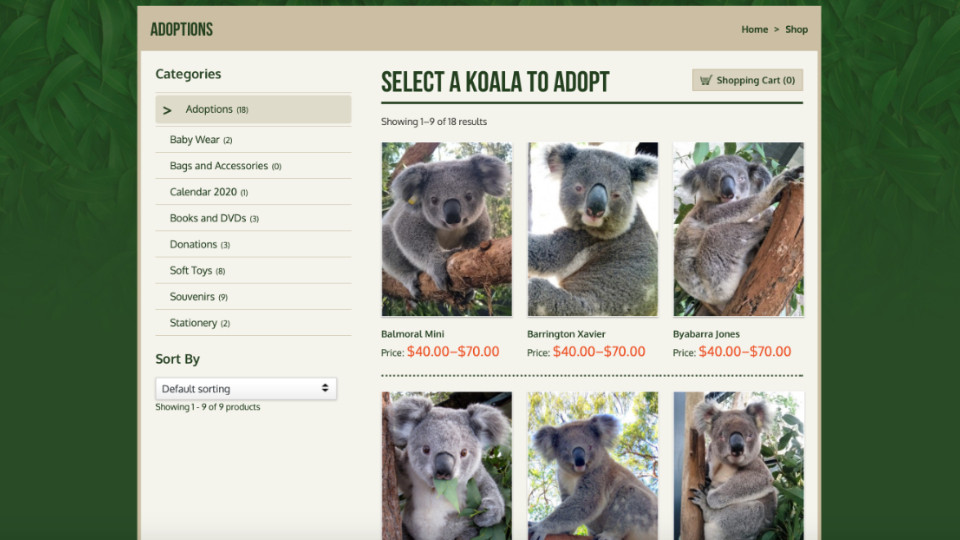Screen dimensions: 960x540
Task: Click the Balmoral Mini name link
Action: 412,334
